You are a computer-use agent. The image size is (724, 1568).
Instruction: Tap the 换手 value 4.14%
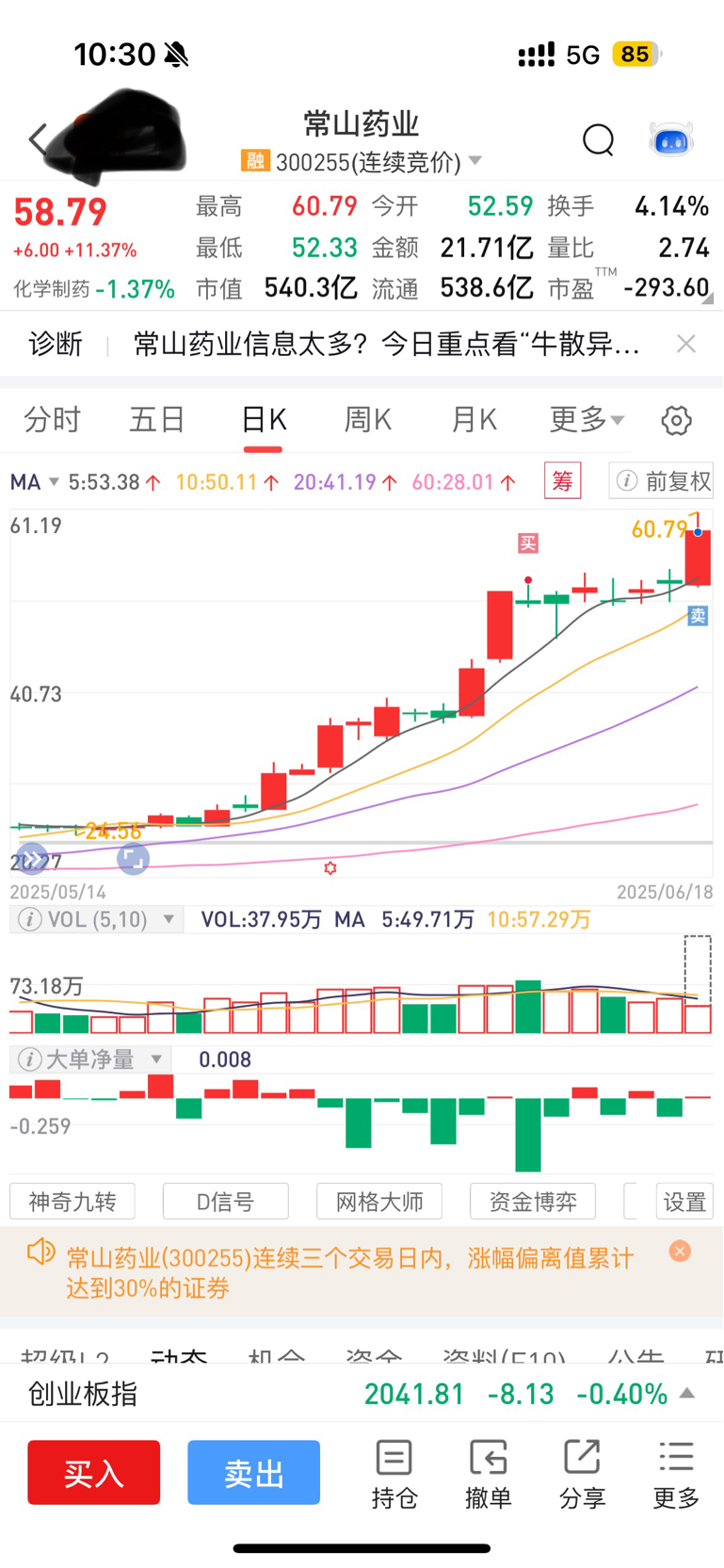(671, 206)
